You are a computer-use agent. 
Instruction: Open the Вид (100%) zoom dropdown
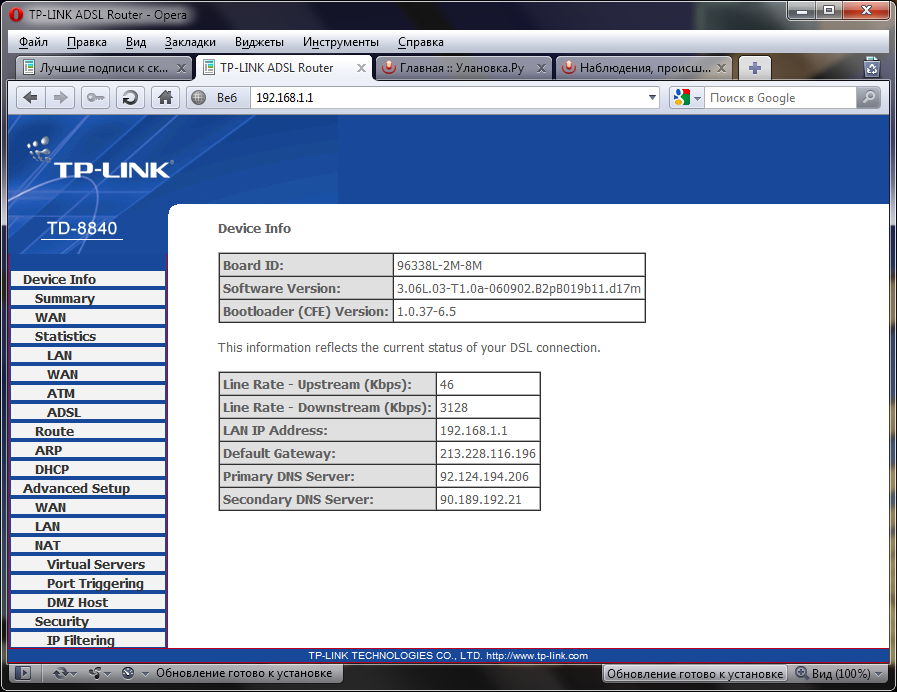pos(839,674)
